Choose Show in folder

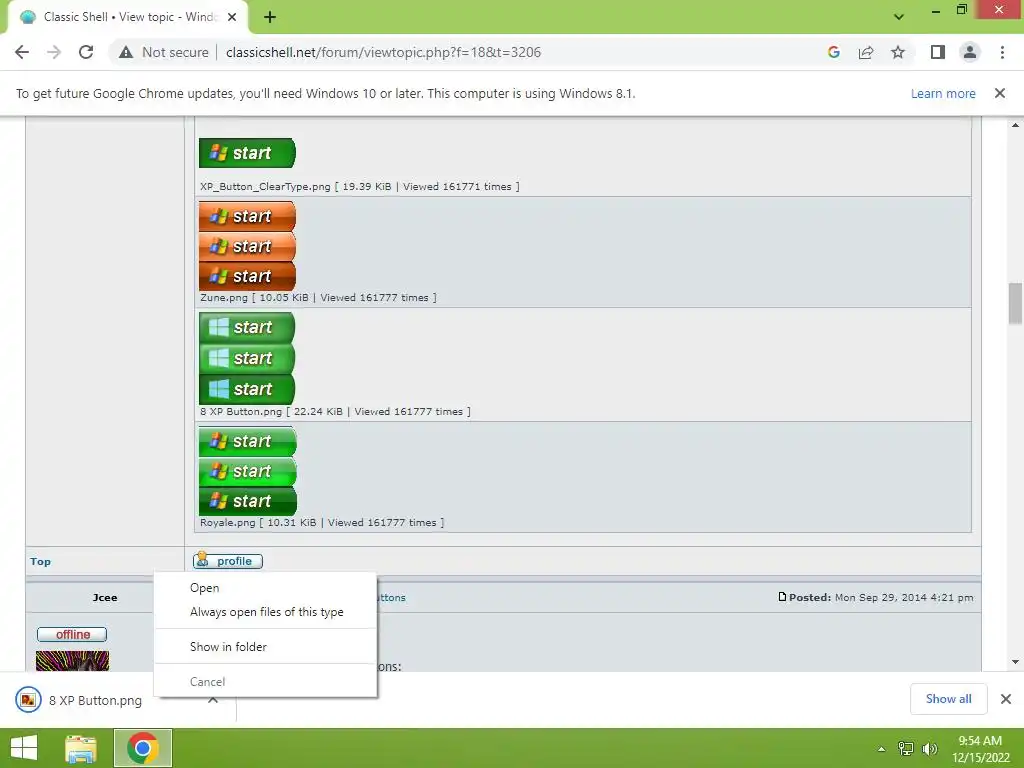(x=265, y=647)
